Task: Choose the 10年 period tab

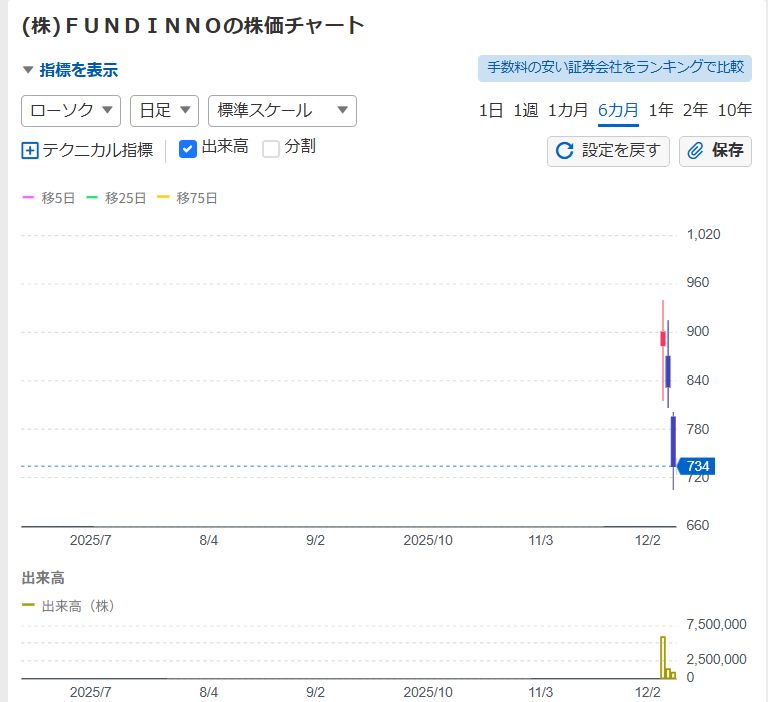Action: (735, 110)
